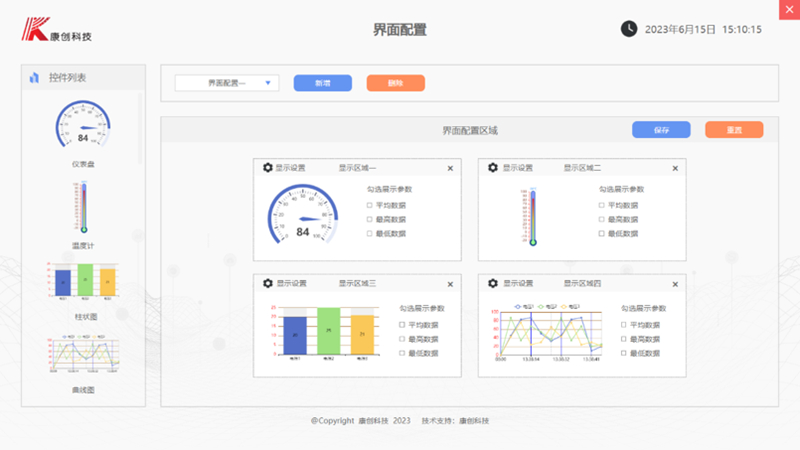Click 勾选展示参数 label in 显示区域四

point(643,308)
